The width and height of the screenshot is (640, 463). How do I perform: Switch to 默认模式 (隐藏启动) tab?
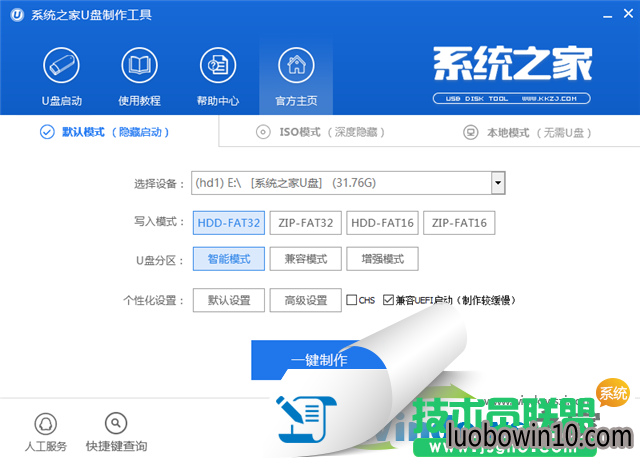click(x=104, y=132)
